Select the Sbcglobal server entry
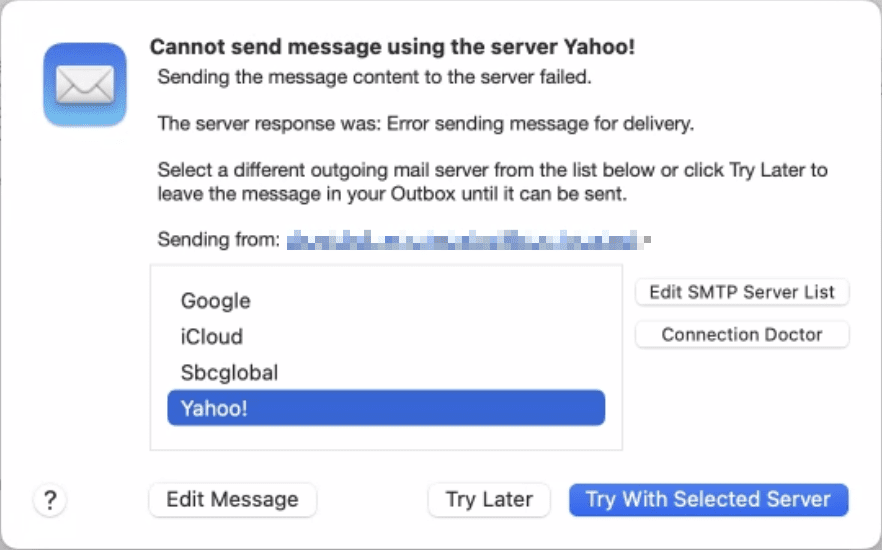Screen dimensions: 882x550 [230, 372]
